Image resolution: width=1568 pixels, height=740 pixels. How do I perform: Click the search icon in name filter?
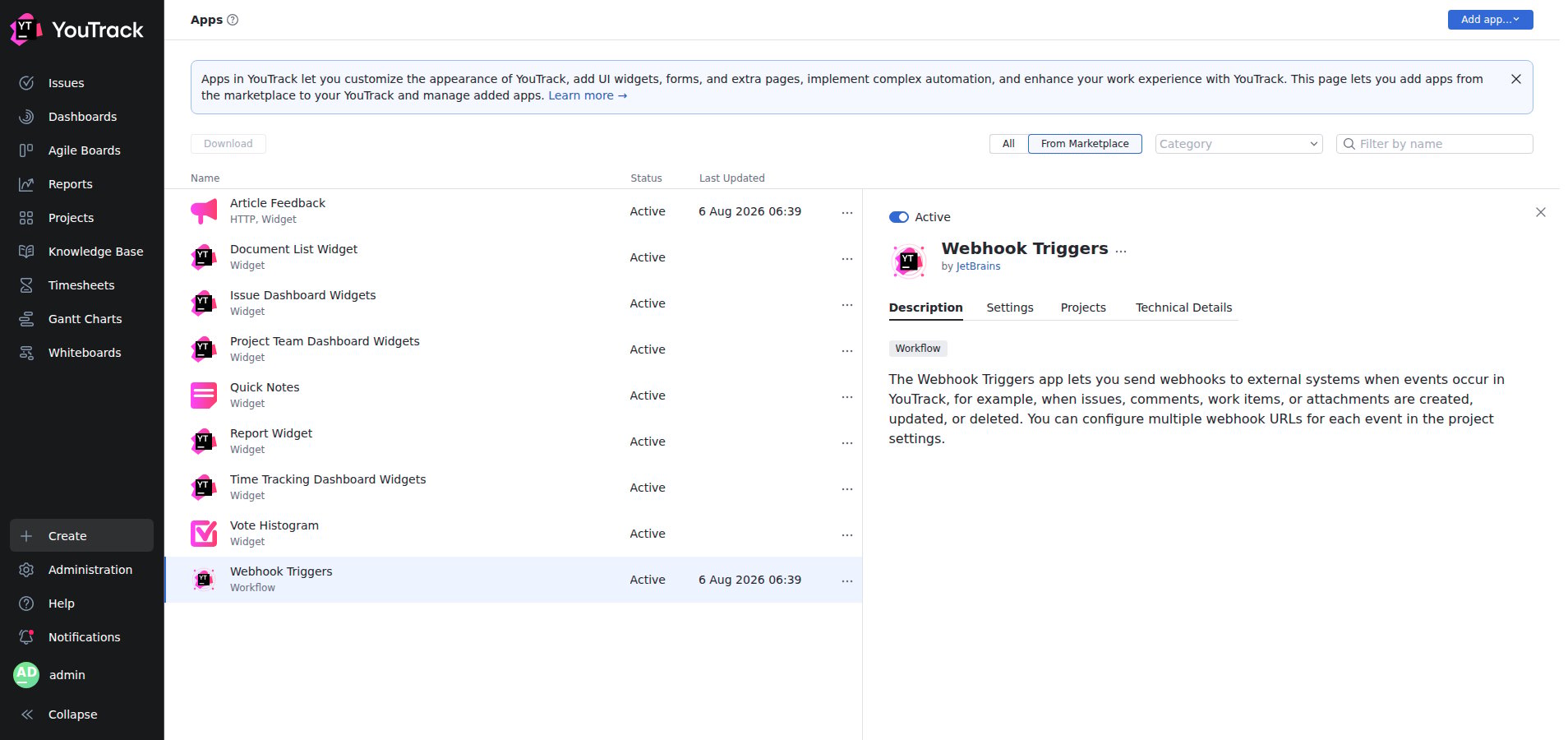click(x=1349, y=144)
